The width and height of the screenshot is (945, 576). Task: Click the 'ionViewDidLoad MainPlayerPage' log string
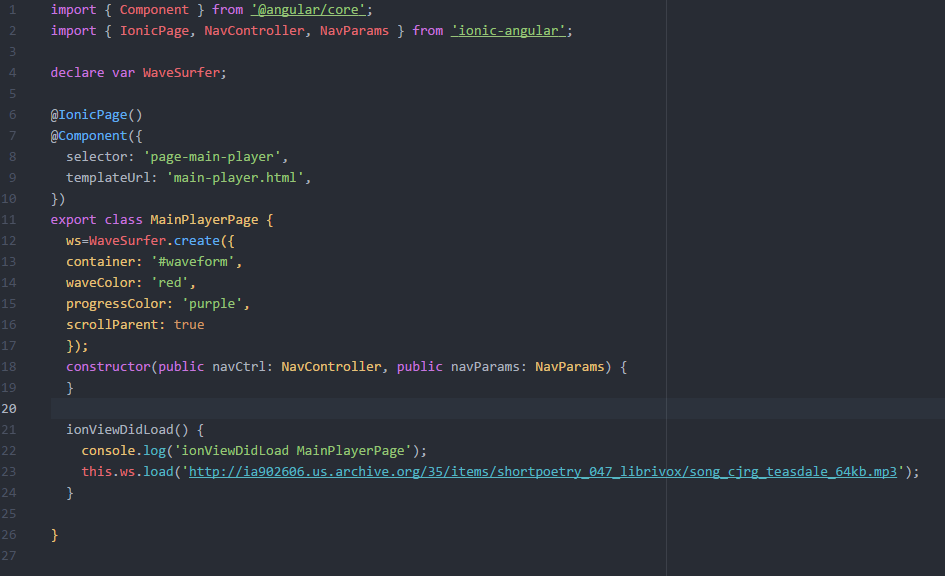coord(292,451)
